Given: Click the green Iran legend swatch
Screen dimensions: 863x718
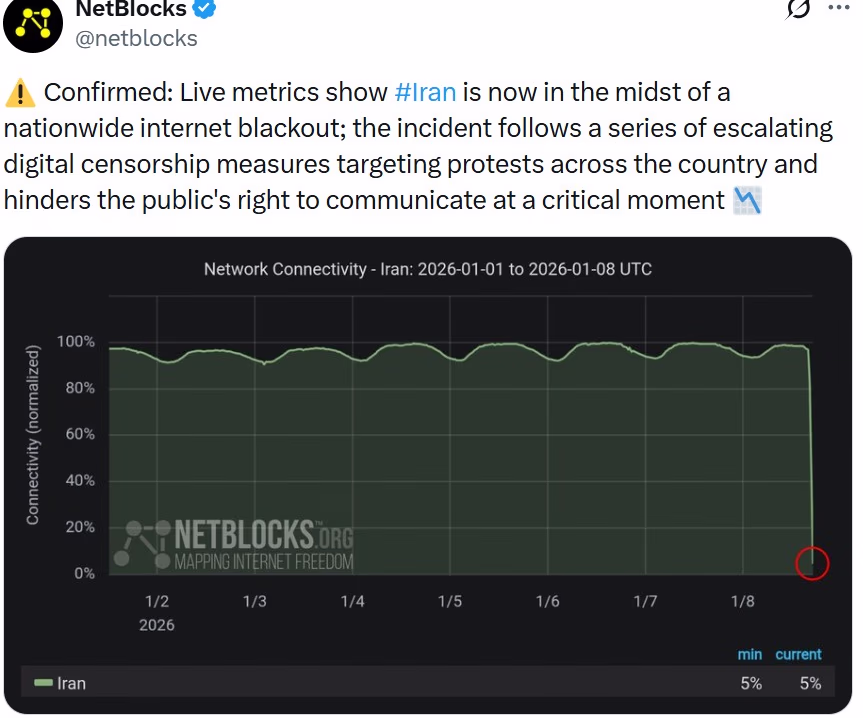Looking at the screenshot, I should pyautogui.click(x=42, y=683).
